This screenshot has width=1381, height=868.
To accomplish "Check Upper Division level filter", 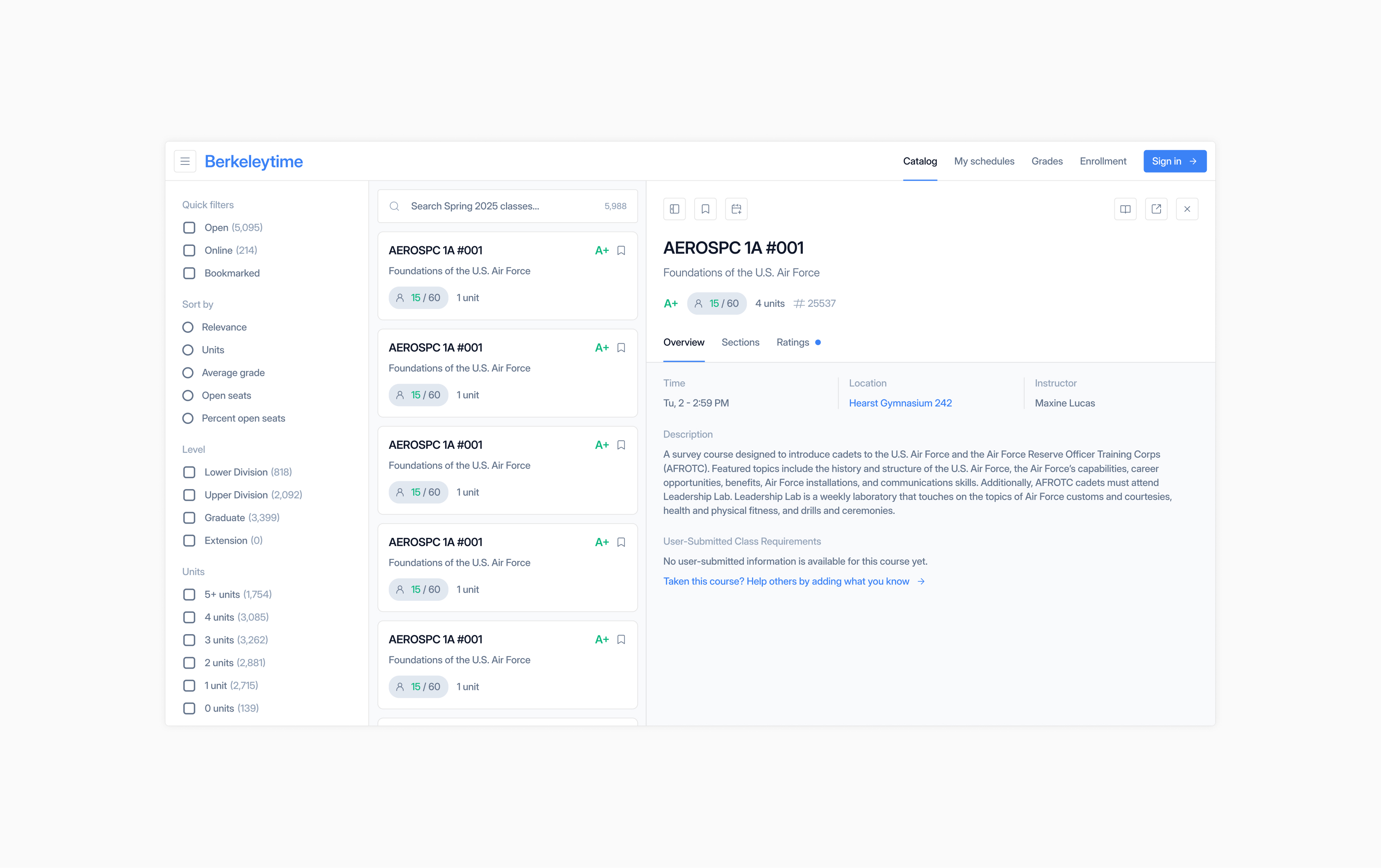I will click(x=189, y=495).
